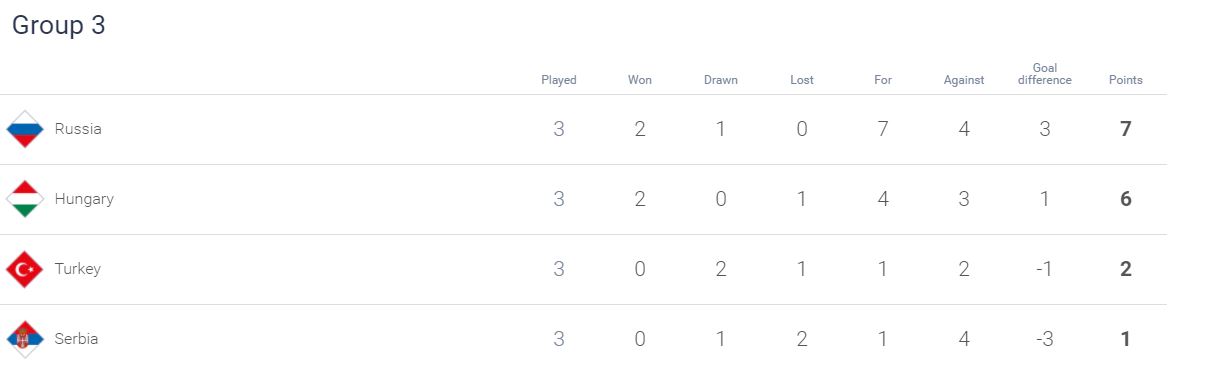The image size is (1210, 377).
Task: Open the Russia team link
Action: (x=78, y=129)
